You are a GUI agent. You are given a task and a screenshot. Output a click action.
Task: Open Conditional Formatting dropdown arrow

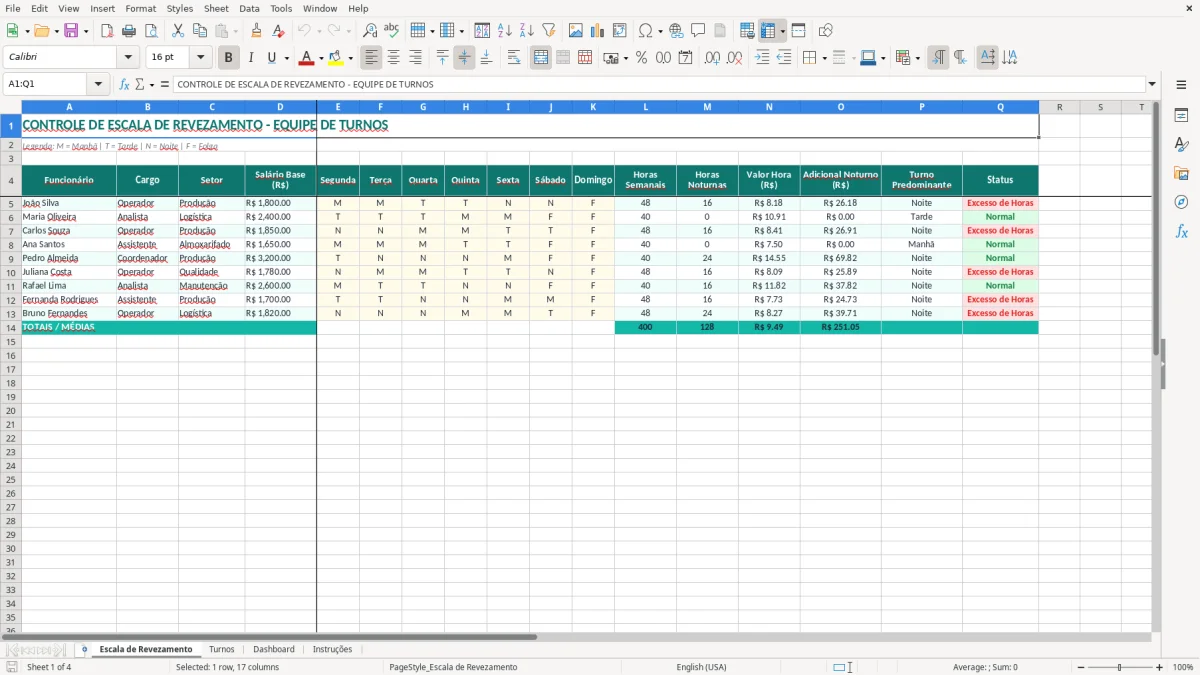pos(918,58)
